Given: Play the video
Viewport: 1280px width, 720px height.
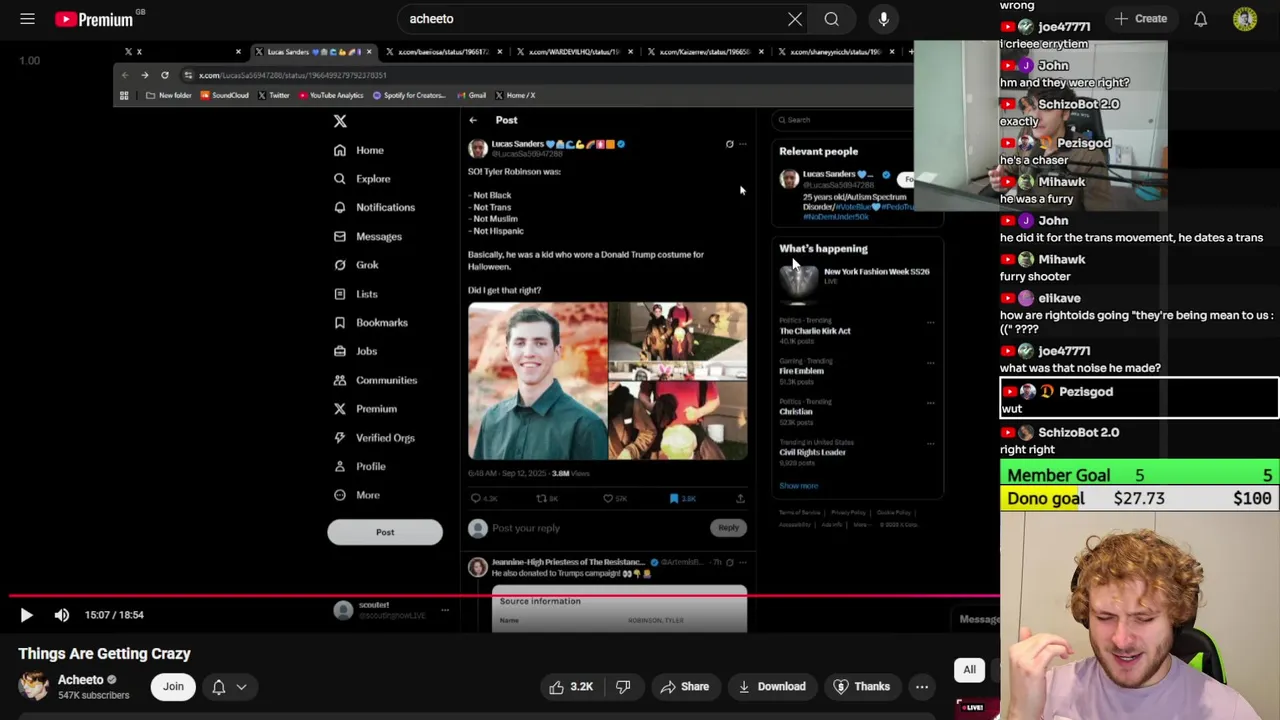Looking at the screenshot, I should pyautogui.click(x=27, y=615).
